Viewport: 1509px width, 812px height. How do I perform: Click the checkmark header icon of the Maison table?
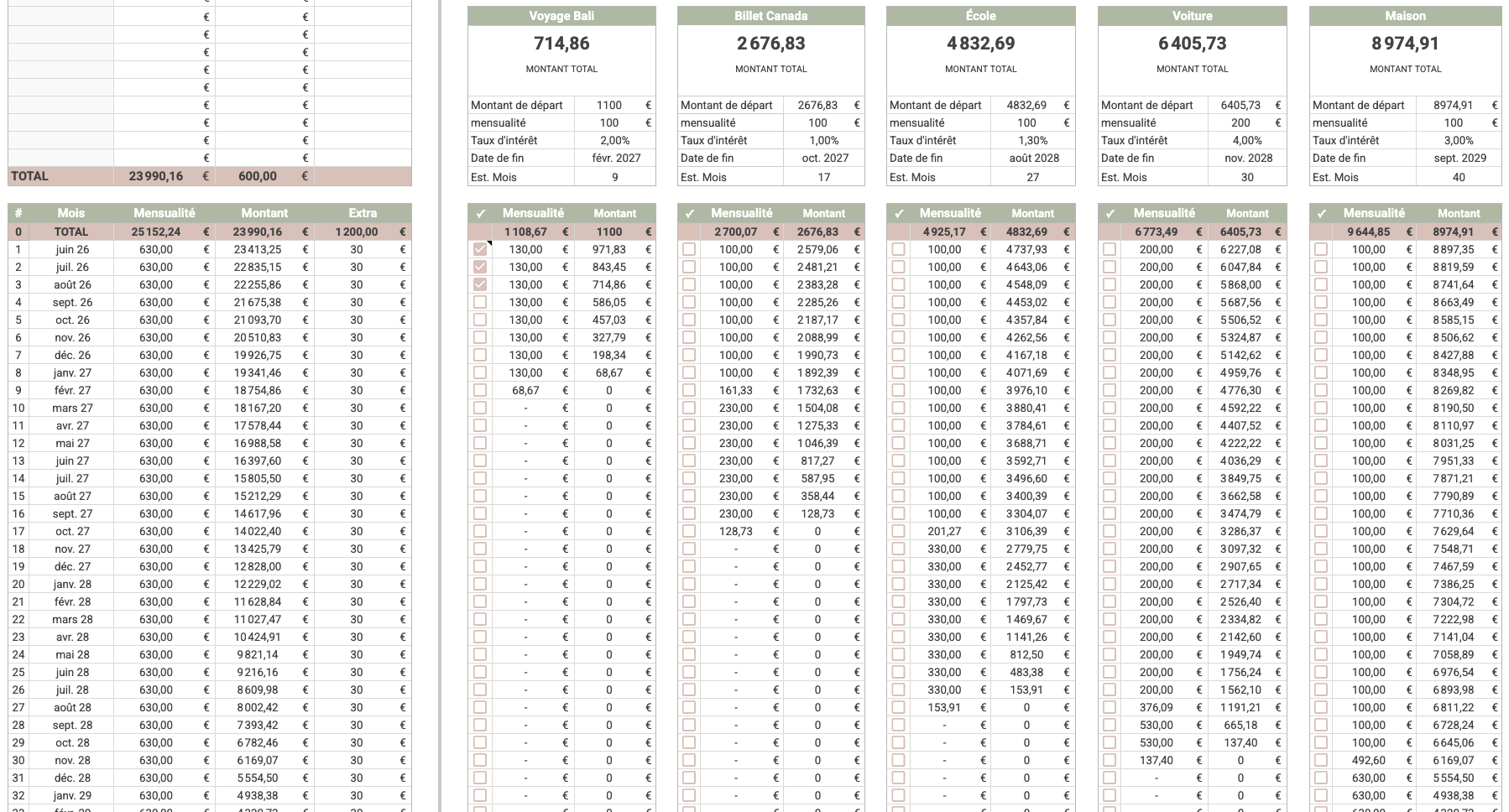coord(1321,214)
